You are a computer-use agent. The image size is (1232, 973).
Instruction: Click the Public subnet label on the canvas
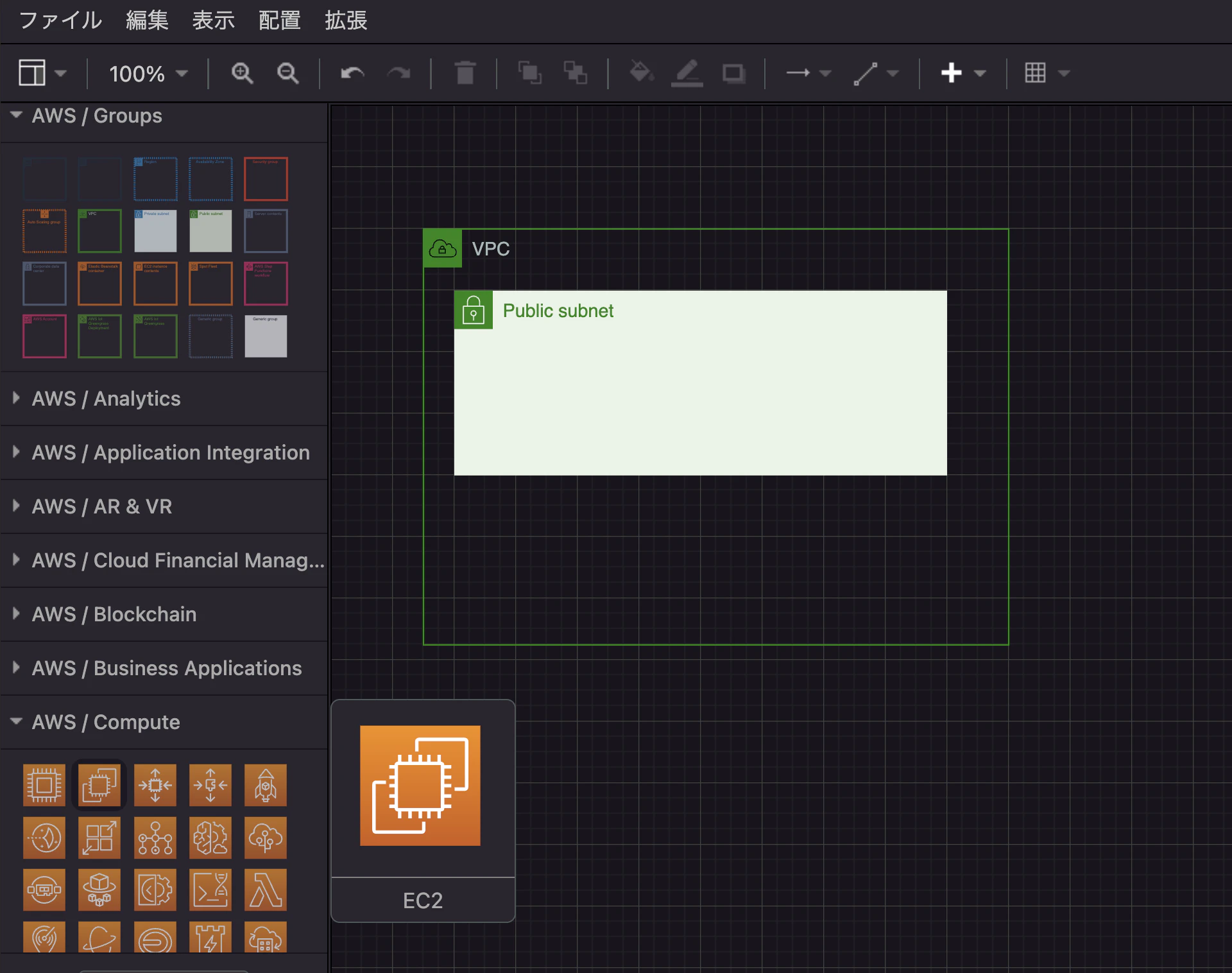pyautogui.click(x=558, y=311)
